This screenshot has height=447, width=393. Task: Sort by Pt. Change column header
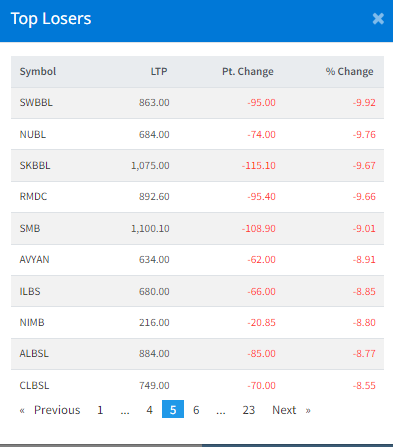[x=248, y=71]
